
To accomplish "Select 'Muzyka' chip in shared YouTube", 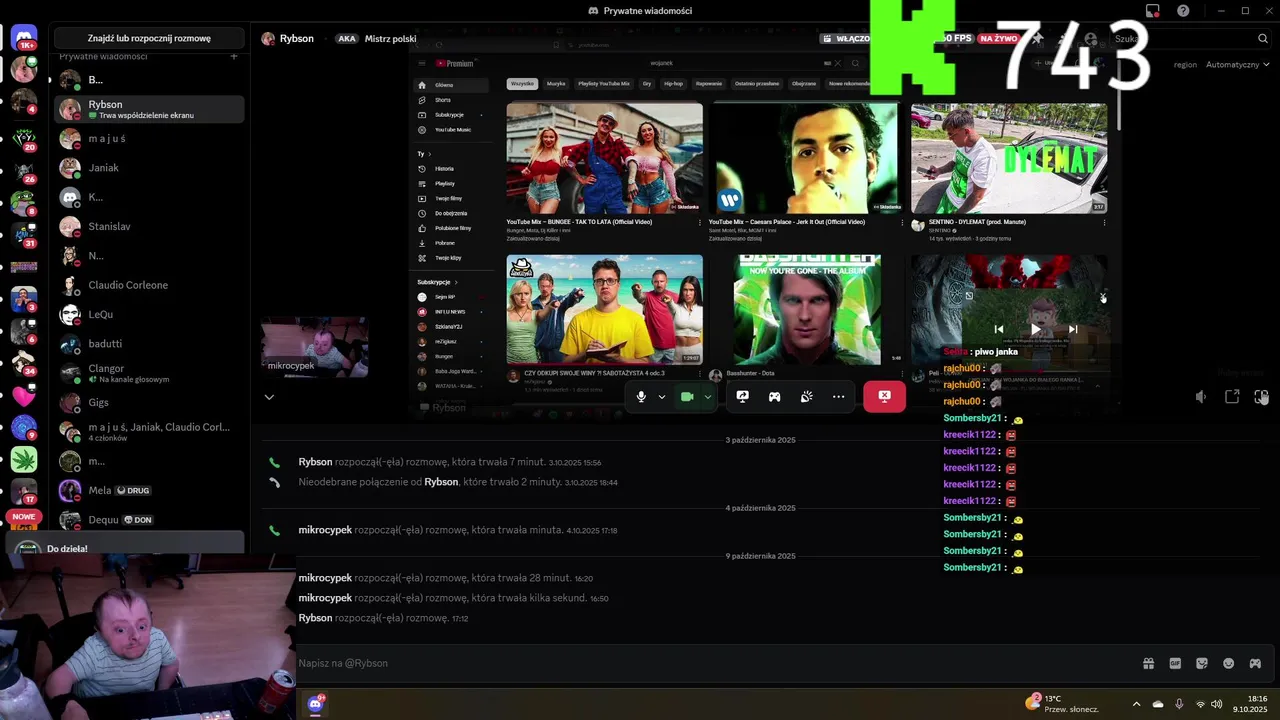I will pos(556,84).
